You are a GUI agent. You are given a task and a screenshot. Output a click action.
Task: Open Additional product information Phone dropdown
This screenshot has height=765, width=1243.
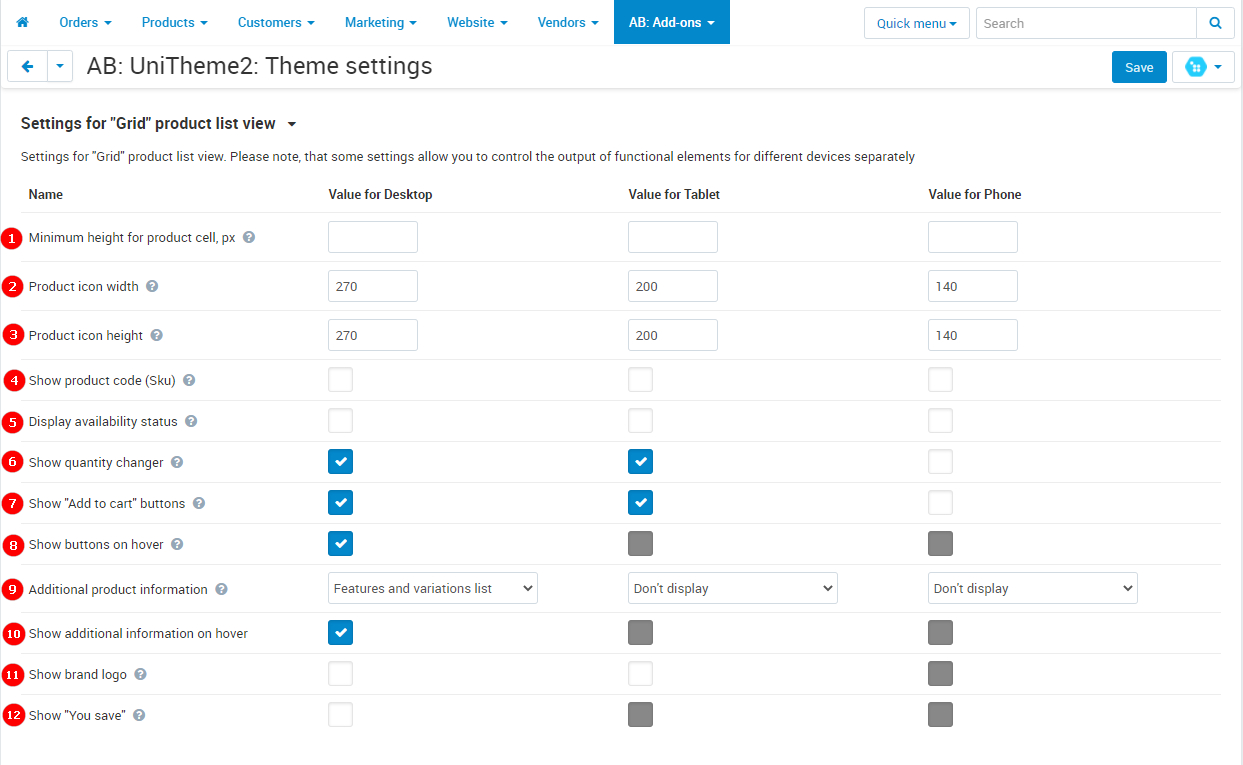coord(1033,588)
